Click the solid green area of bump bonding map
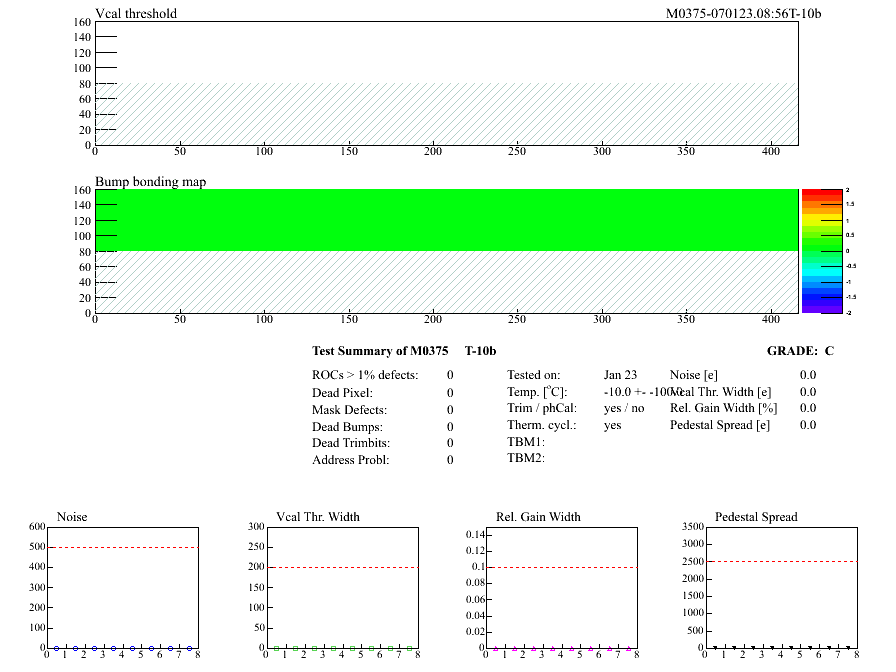The image size is (896, 672). (x=446, y=220)
